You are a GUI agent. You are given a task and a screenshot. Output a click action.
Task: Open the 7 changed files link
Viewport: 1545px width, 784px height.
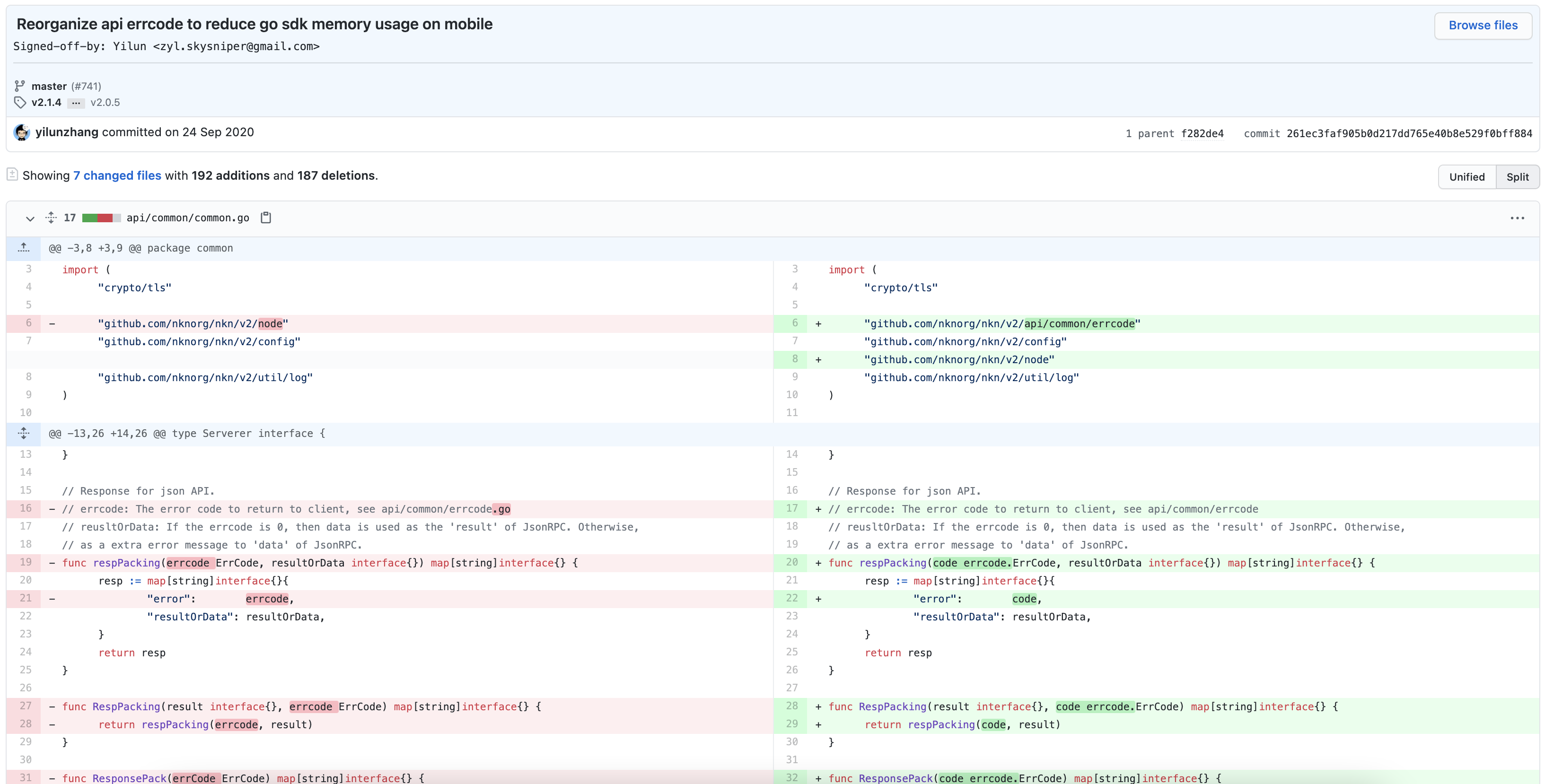117,175
